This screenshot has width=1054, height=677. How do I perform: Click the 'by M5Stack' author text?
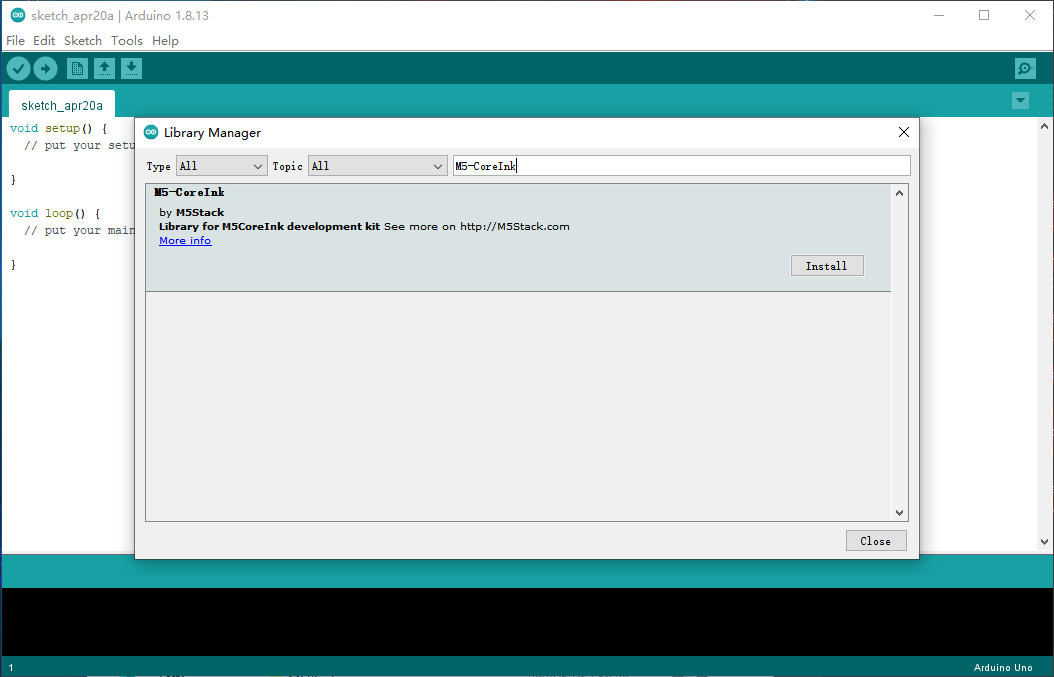(192, 212)
